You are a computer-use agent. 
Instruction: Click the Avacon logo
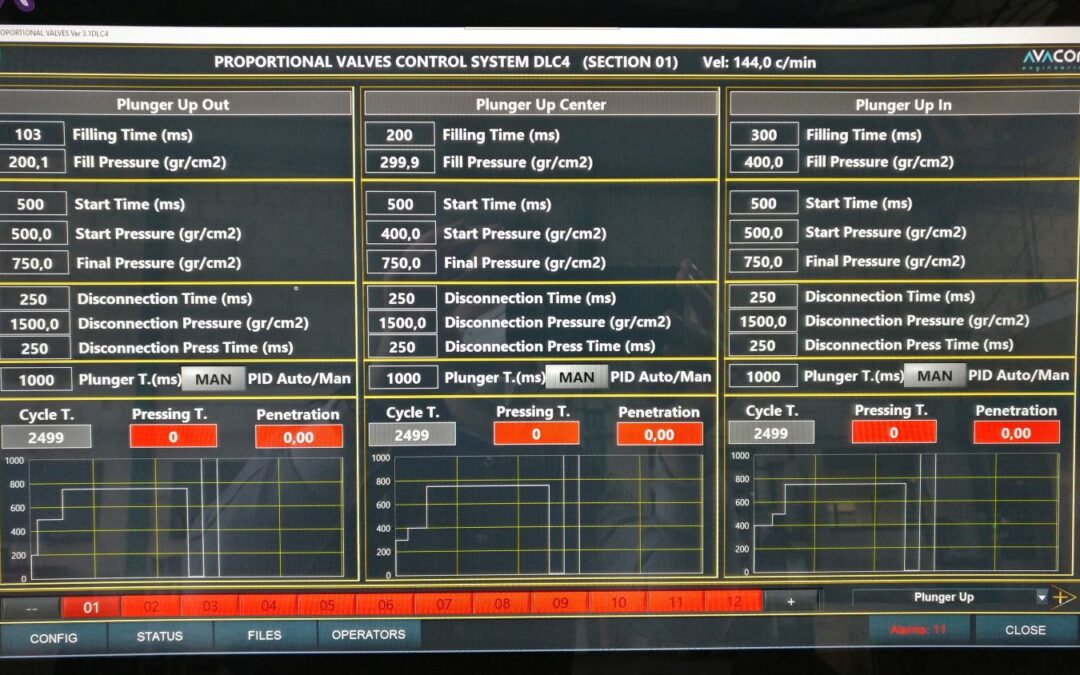coord(1050,59)
